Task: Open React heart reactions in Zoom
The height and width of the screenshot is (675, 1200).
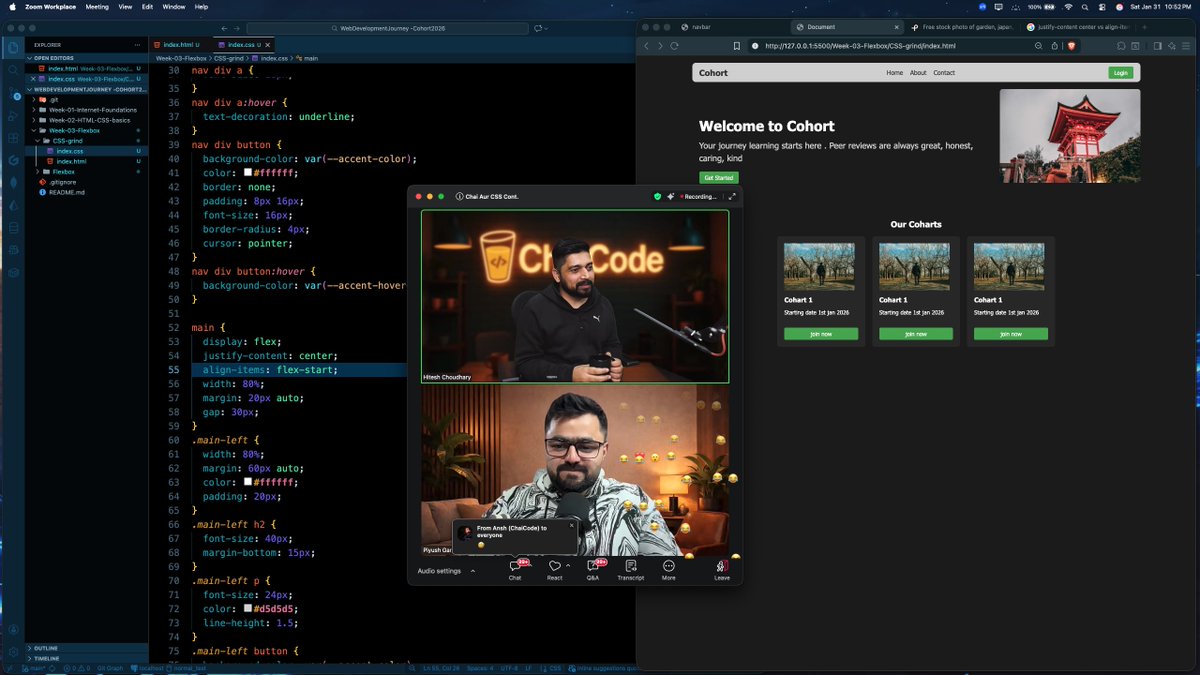Action: (x=554, y=569)
